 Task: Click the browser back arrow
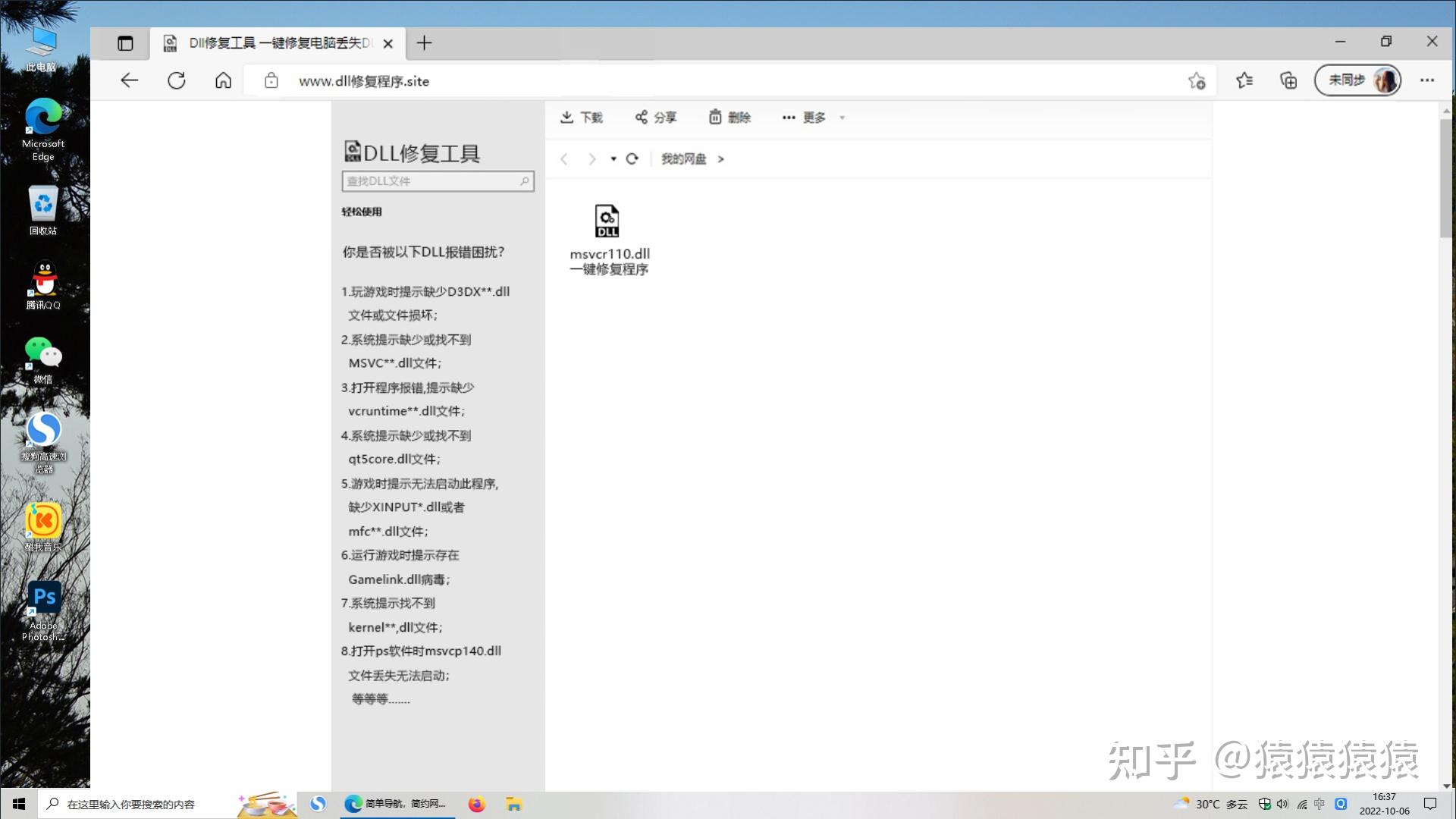pos(130,80)
